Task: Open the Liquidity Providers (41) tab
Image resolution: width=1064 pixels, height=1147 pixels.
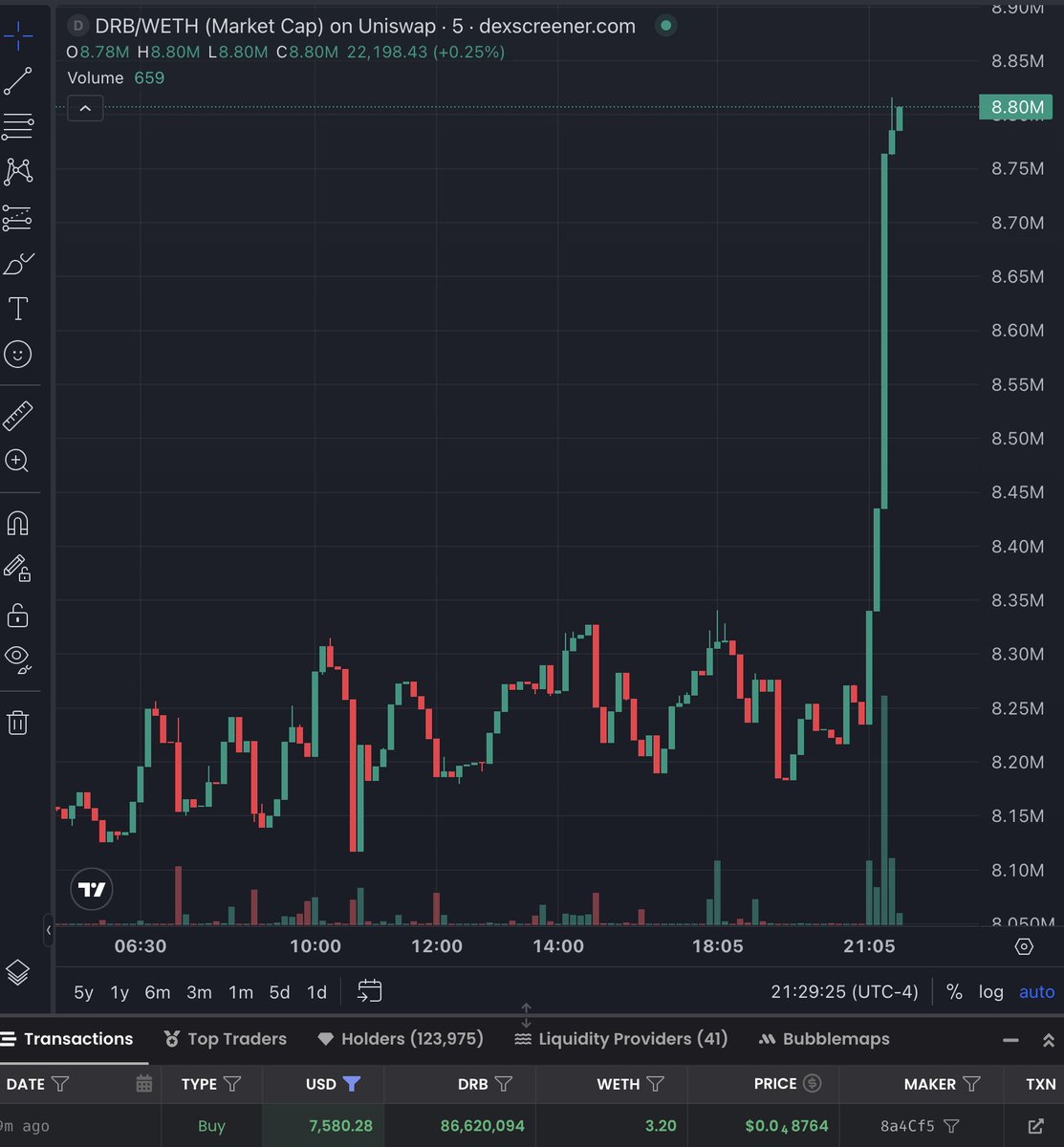Action: [621, 1039]
